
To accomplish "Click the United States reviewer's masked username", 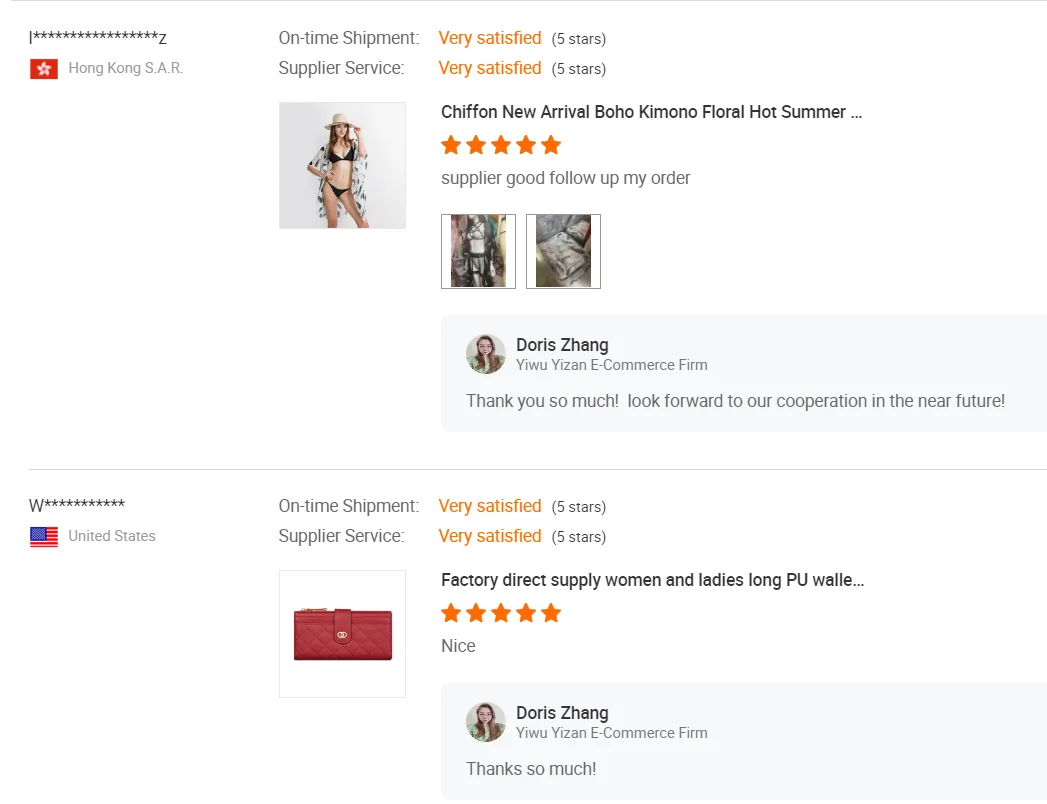I will tap(77, 506).
